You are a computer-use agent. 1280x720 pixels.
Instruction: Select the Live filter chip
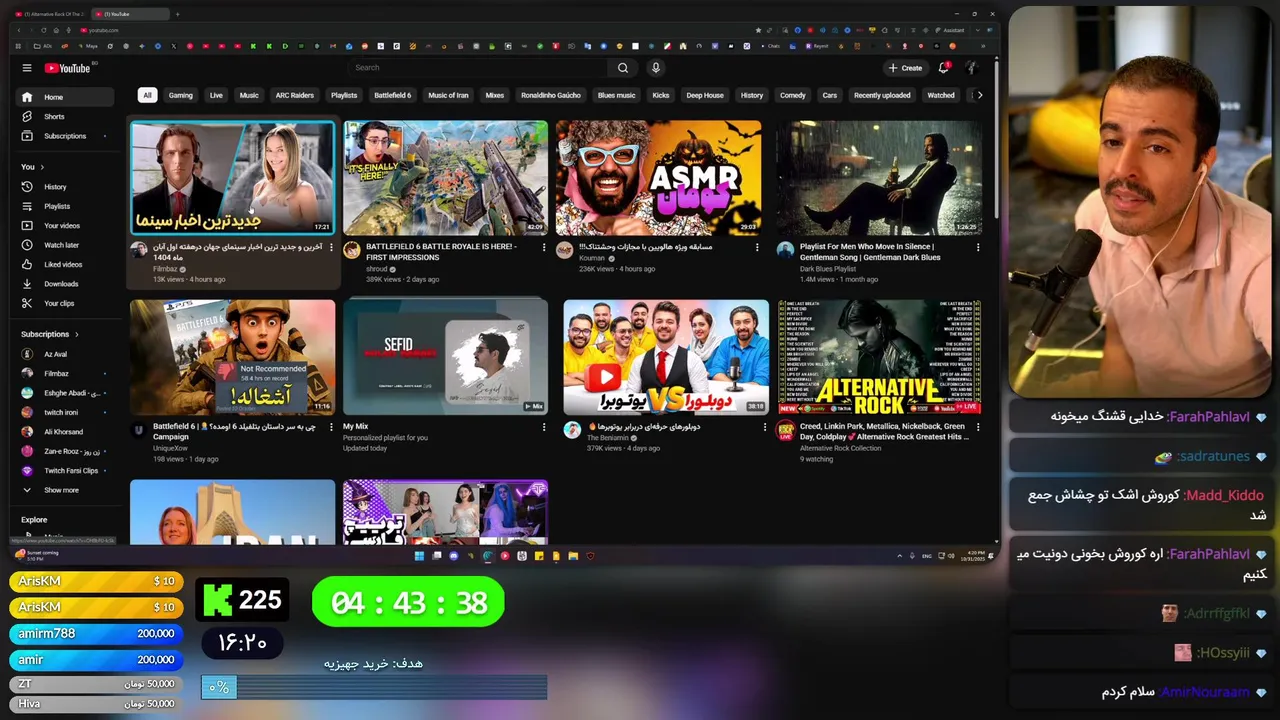click(x=216, y=95)
